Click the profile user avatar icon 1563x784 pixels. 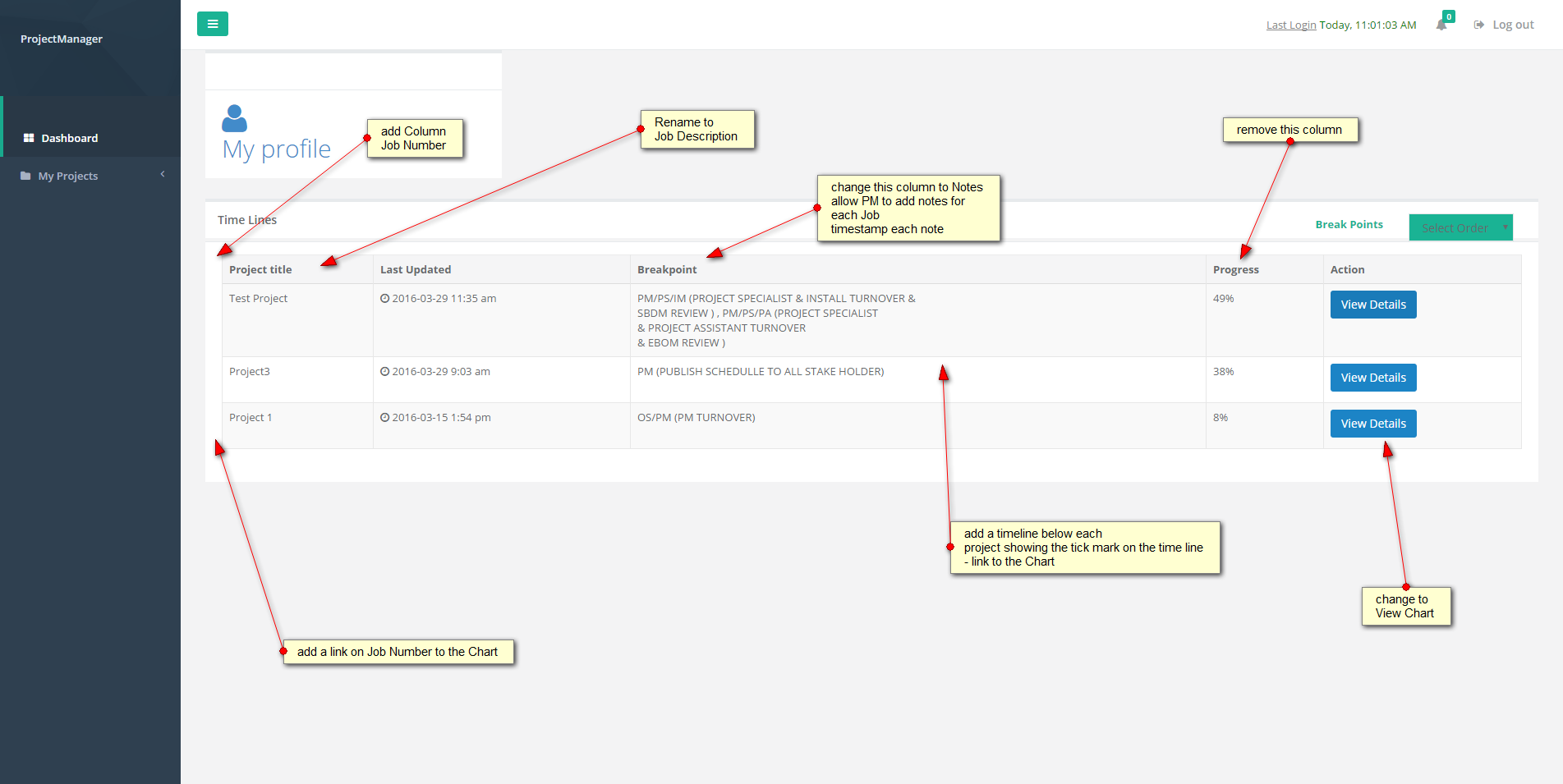[234, 118]
